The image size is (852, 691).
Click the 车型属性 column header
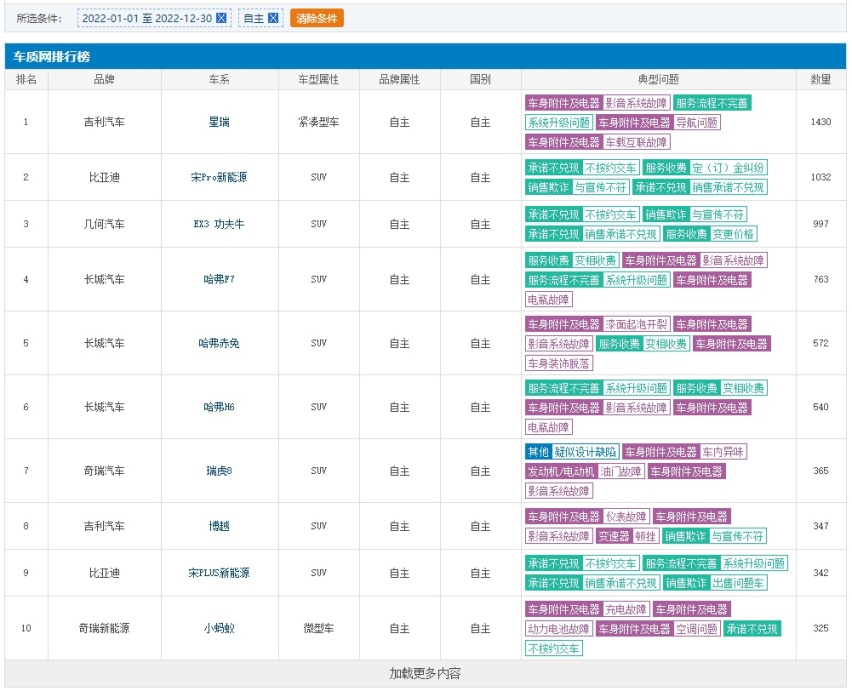pos(318,79)
